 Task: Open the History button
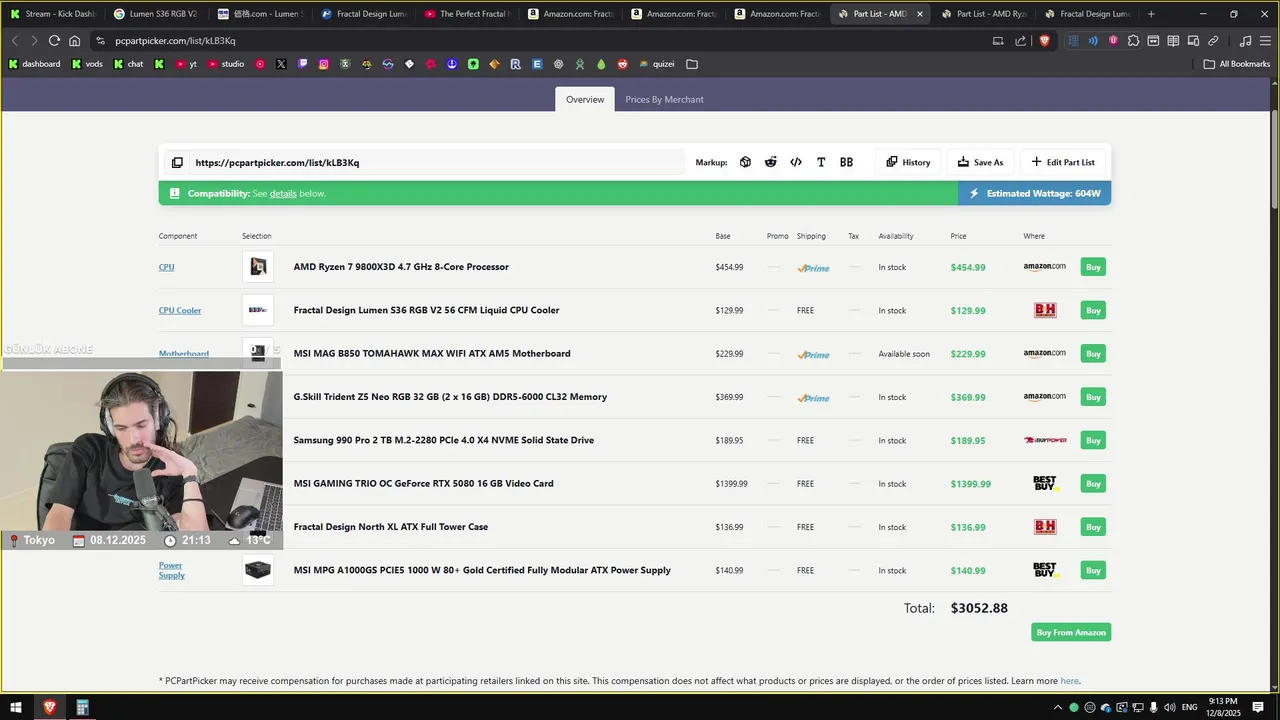coord(908,162)
